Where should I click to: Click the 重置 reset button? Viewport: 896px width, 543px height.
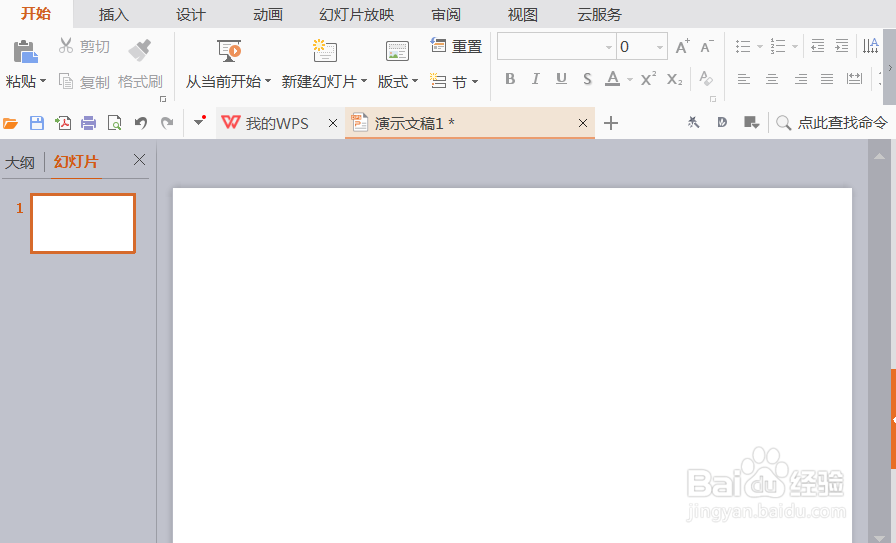(456, 46)
